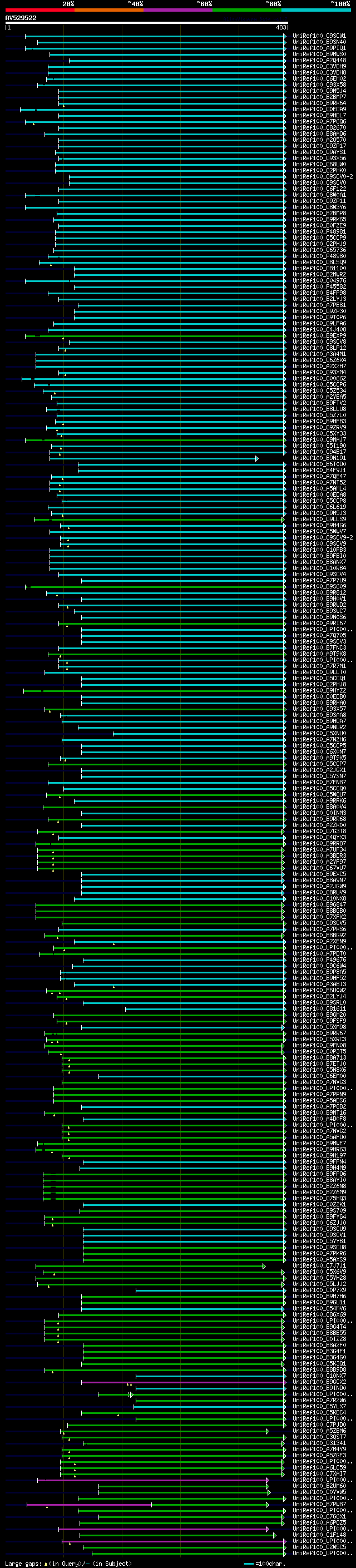Open the UniRef100_Q9SCW1 hit

click(319, 36)
